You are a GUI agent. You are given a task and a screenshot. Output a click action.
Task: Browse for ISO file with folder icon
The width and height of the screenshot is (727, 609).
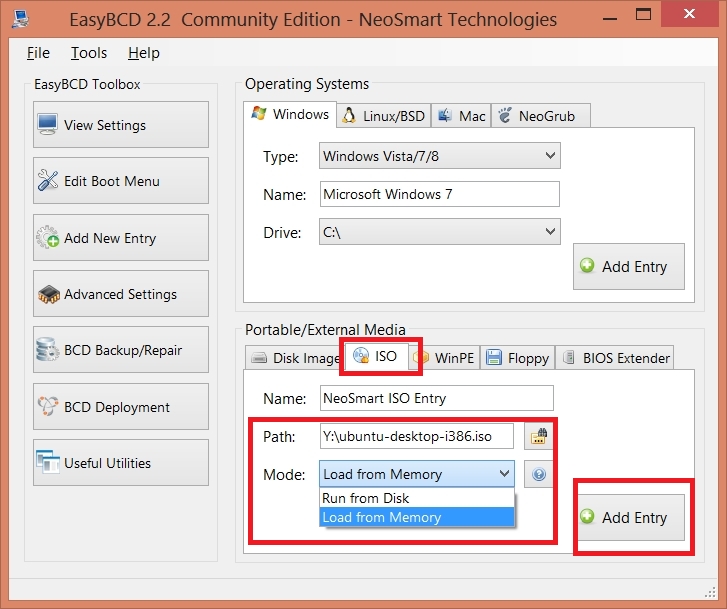pyautogui.click(x=538, y=436)
